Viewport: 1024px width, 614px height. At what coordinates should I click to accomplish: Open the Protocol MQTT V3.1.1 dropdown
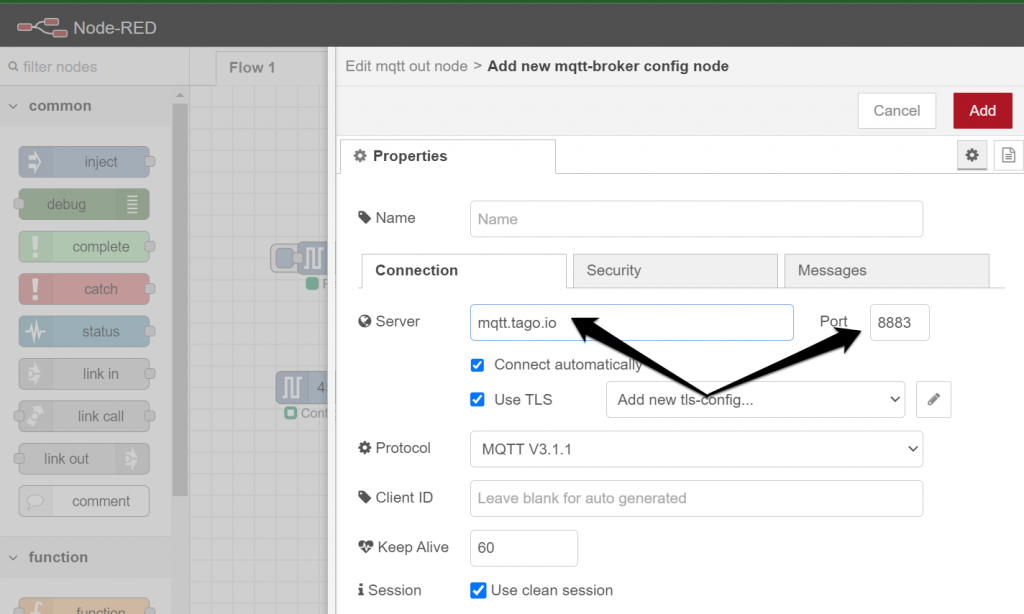[696, 449]
